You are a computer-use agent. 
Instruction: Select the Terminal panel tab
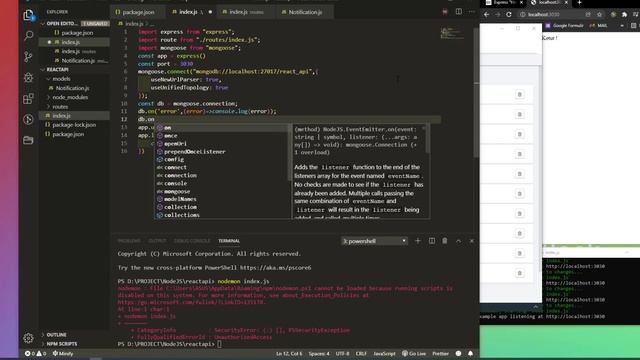[229, 241]
